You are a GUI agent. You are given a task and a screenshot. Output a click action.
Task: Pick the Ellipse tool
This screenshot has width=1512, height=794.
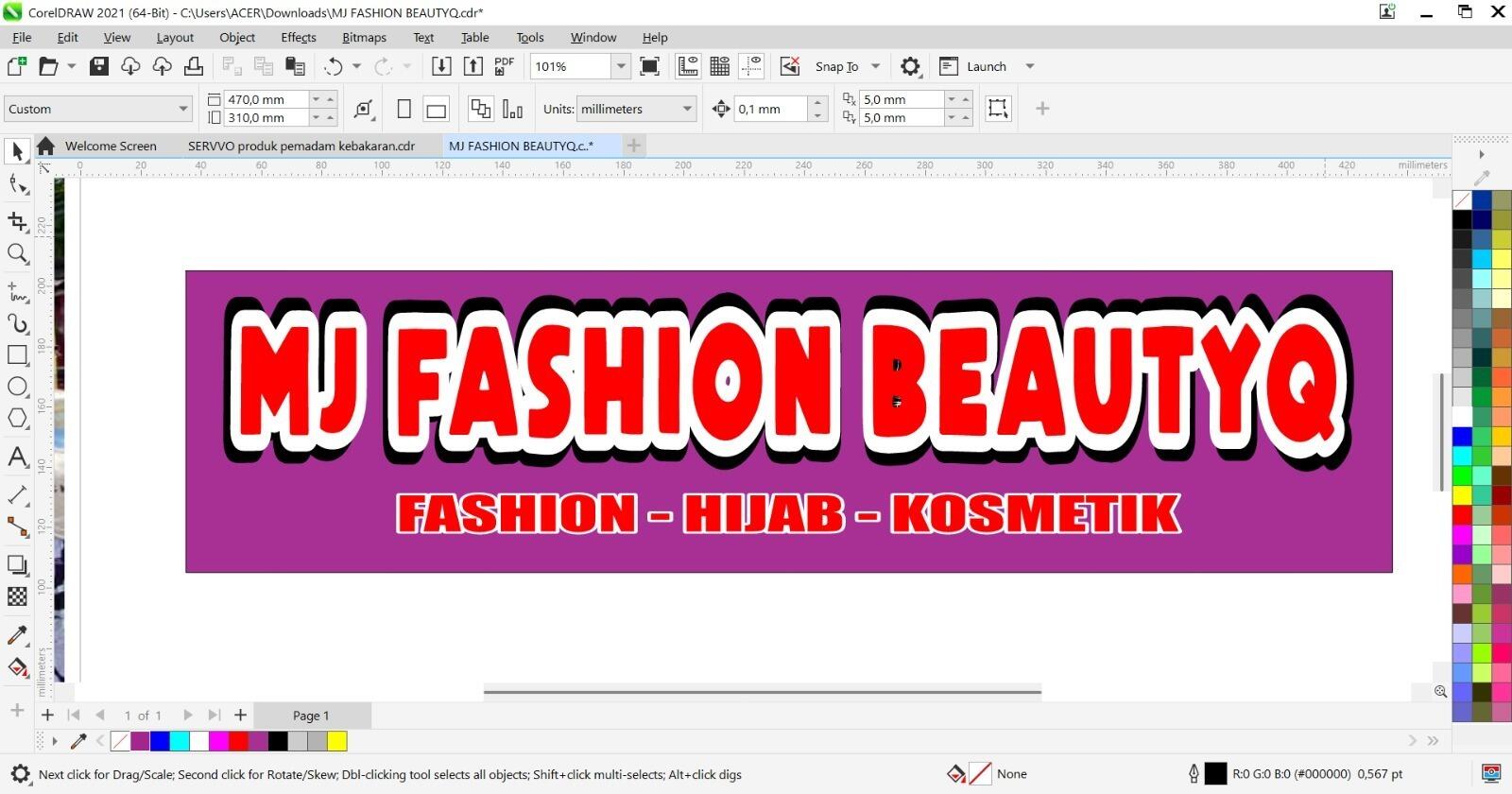(17, 387)
